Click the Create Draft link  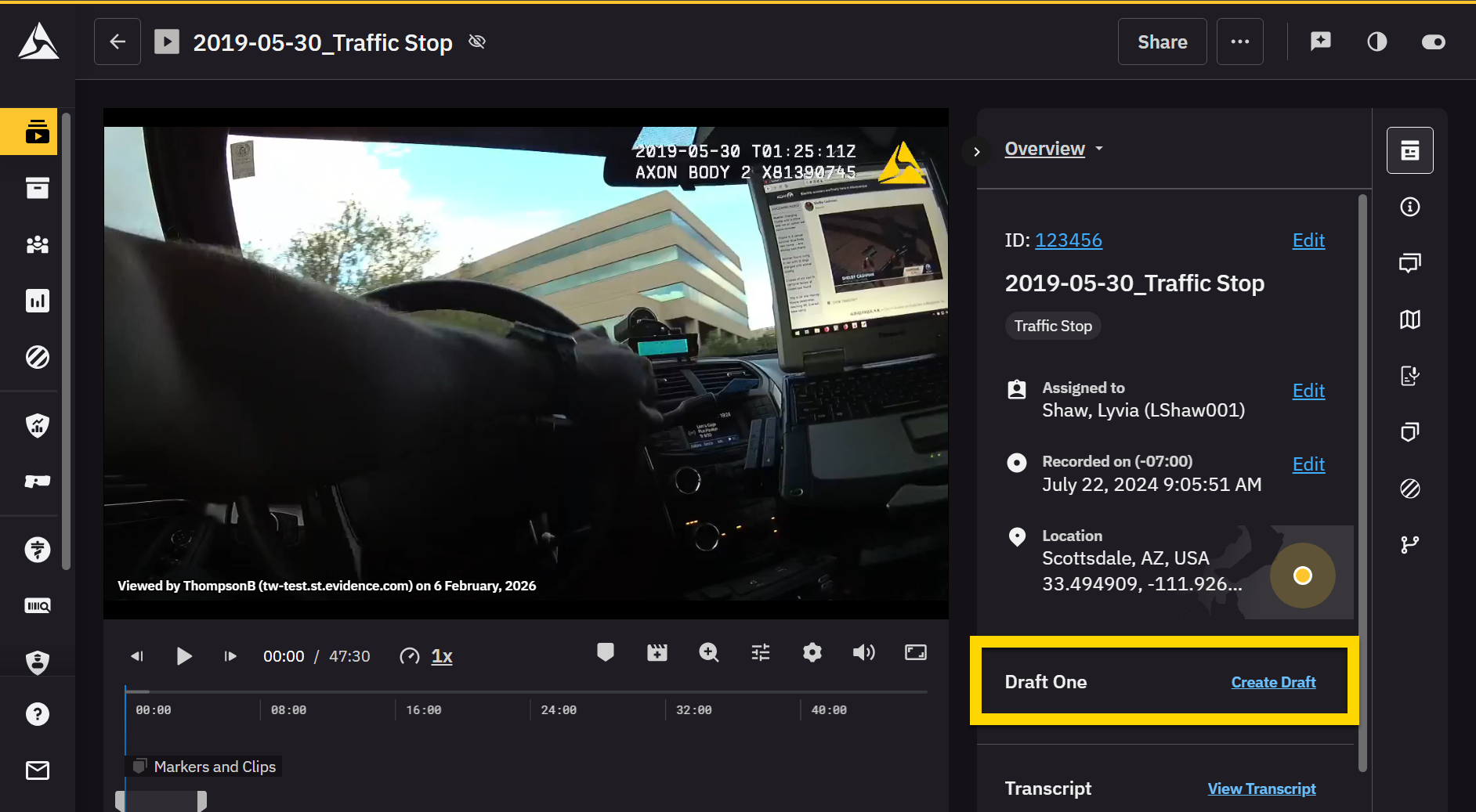click(1273, 682)
